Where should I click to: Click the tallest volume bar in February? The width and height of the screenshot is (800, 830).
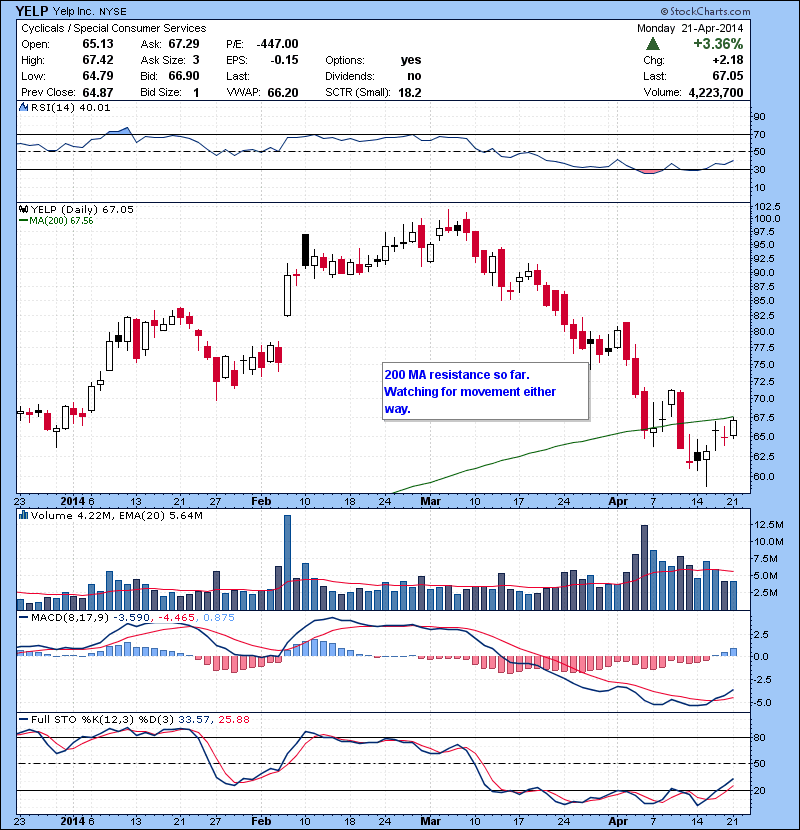287,562
